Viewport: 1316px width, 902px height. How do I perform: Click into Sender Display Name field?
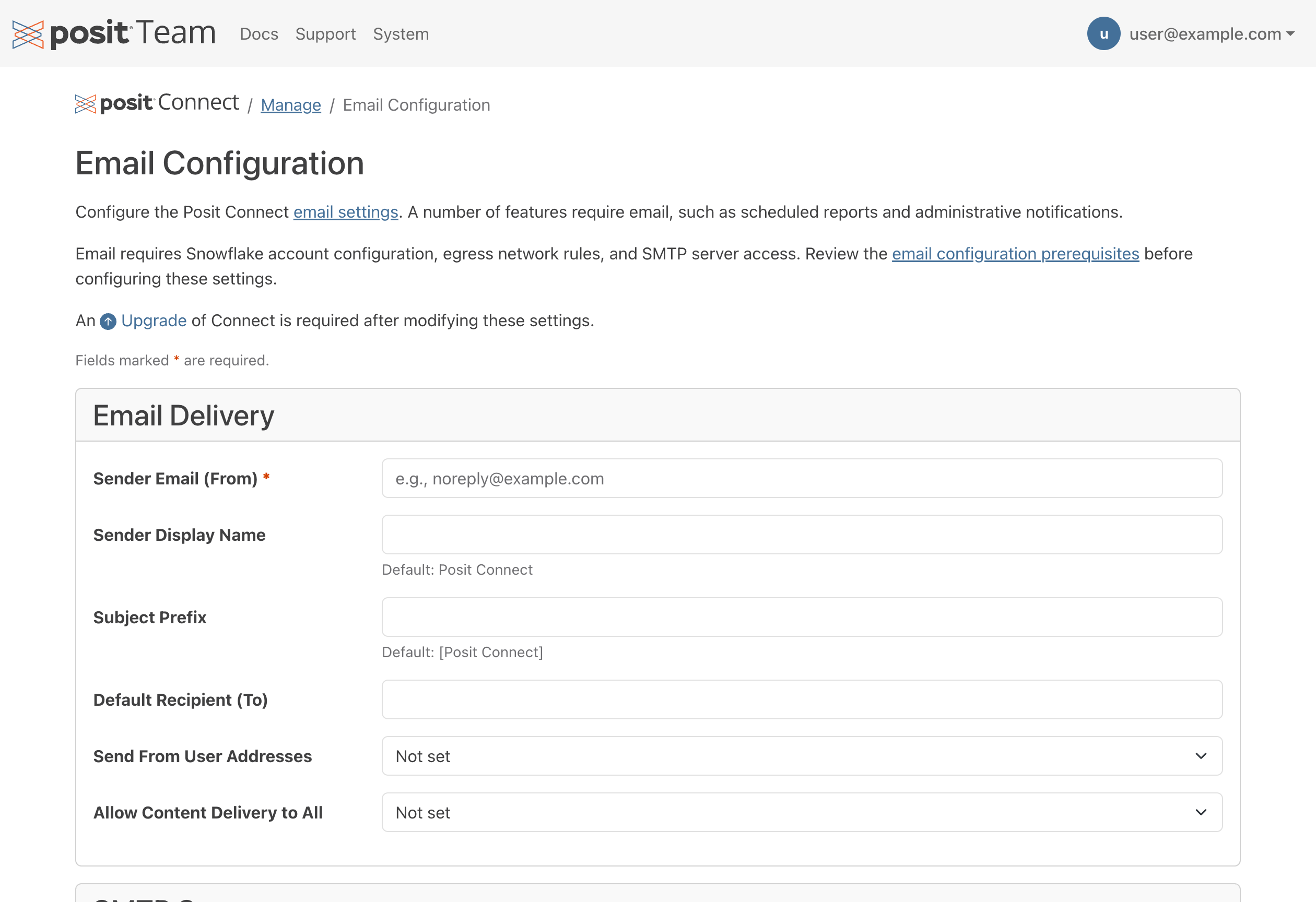click(x=801, y=535)
